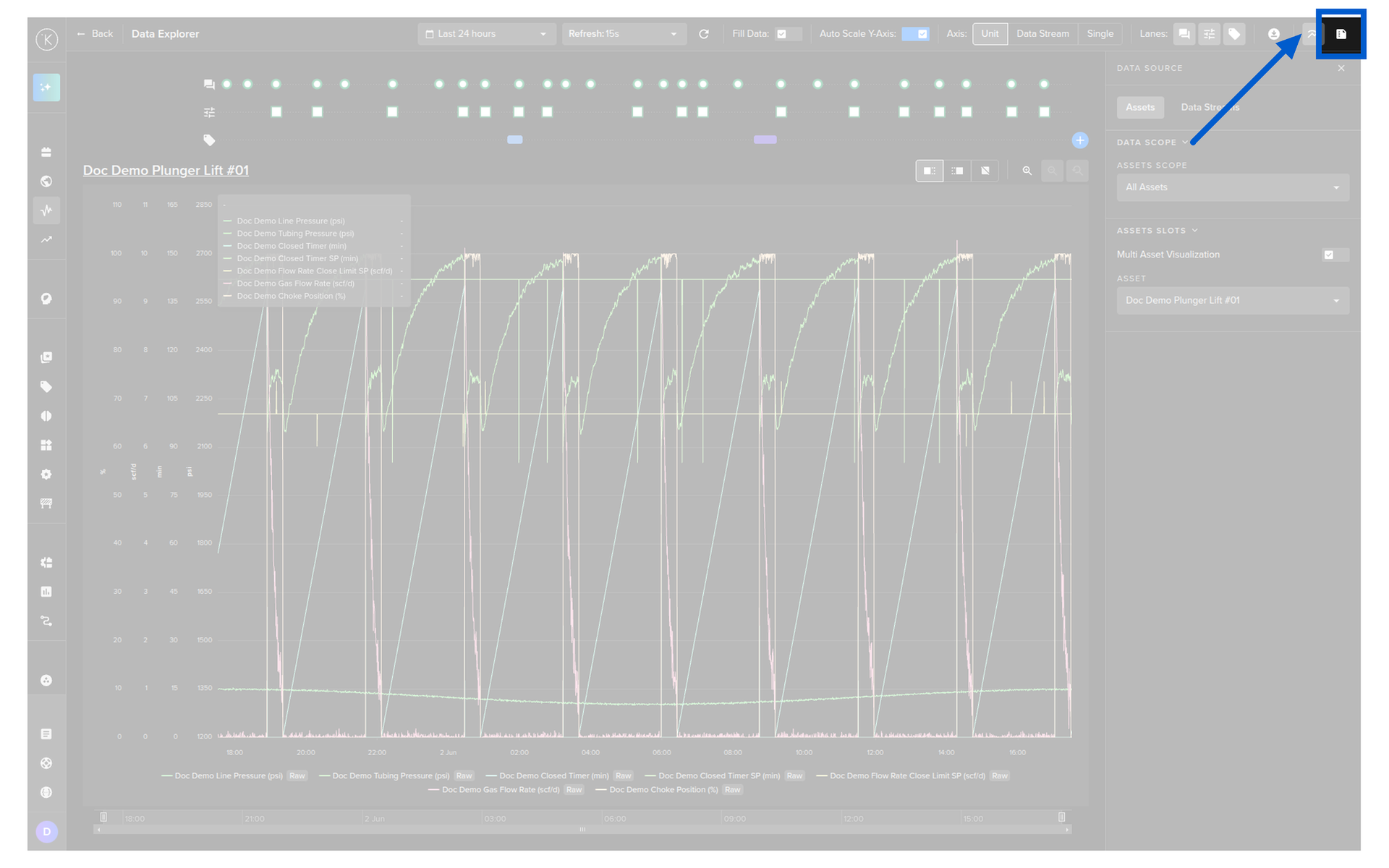1389x868 pixels.
Task: Click the timeline range scrollbar below chart
Action: click(x=582, y=830)
